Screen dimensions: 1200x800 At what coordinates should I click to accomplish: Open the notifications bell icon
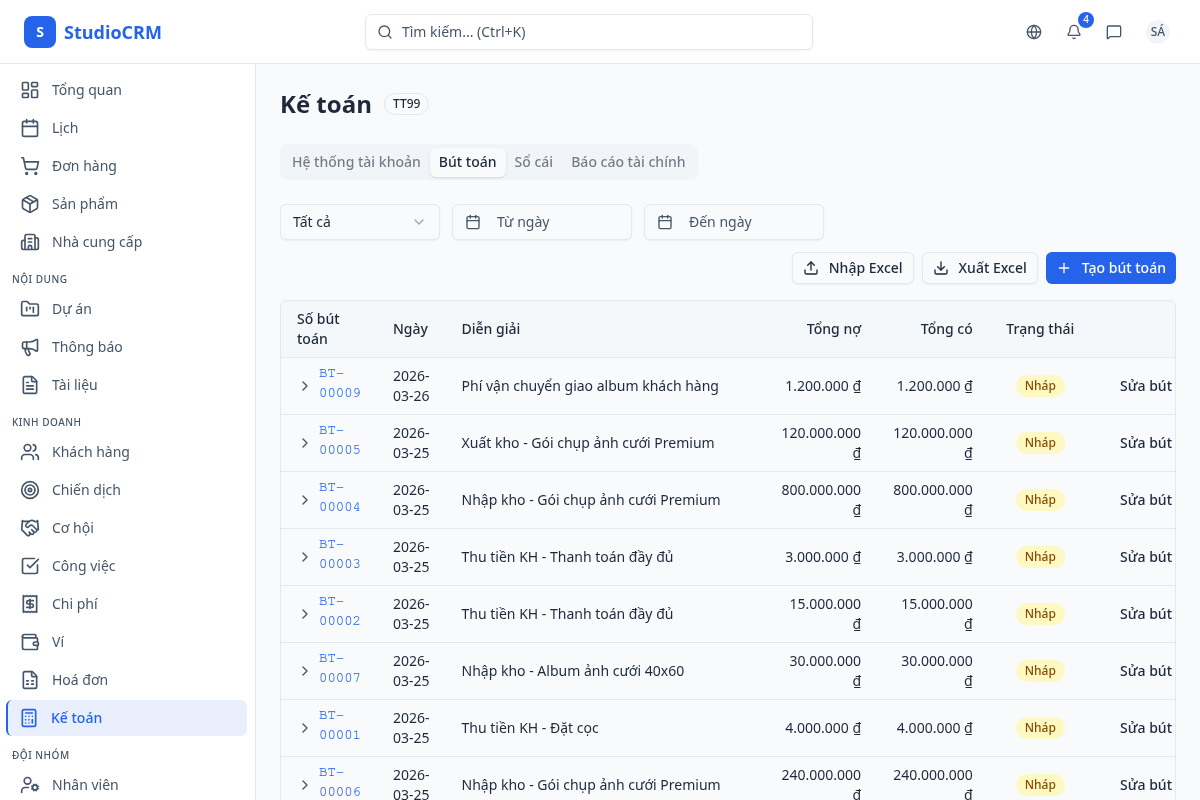tap(1074, 32)
